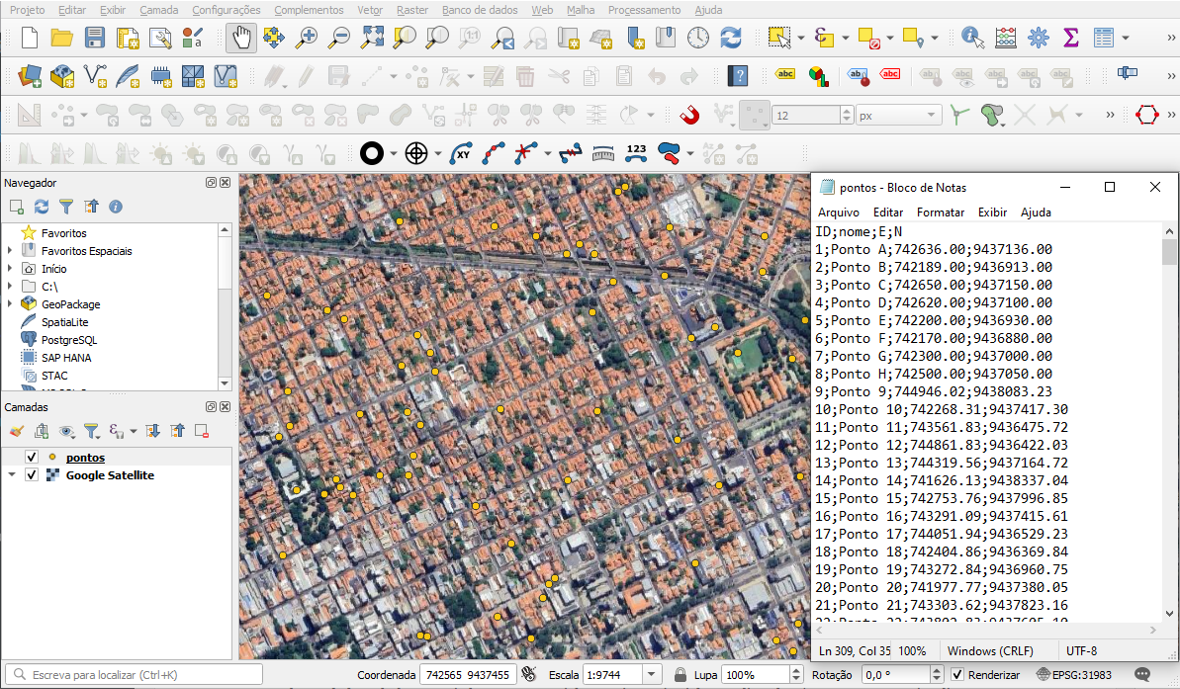Click the EPSG:31983 CRS button
The width and height of the screenshot is (1180, 689).
(x=1074, y=675)
